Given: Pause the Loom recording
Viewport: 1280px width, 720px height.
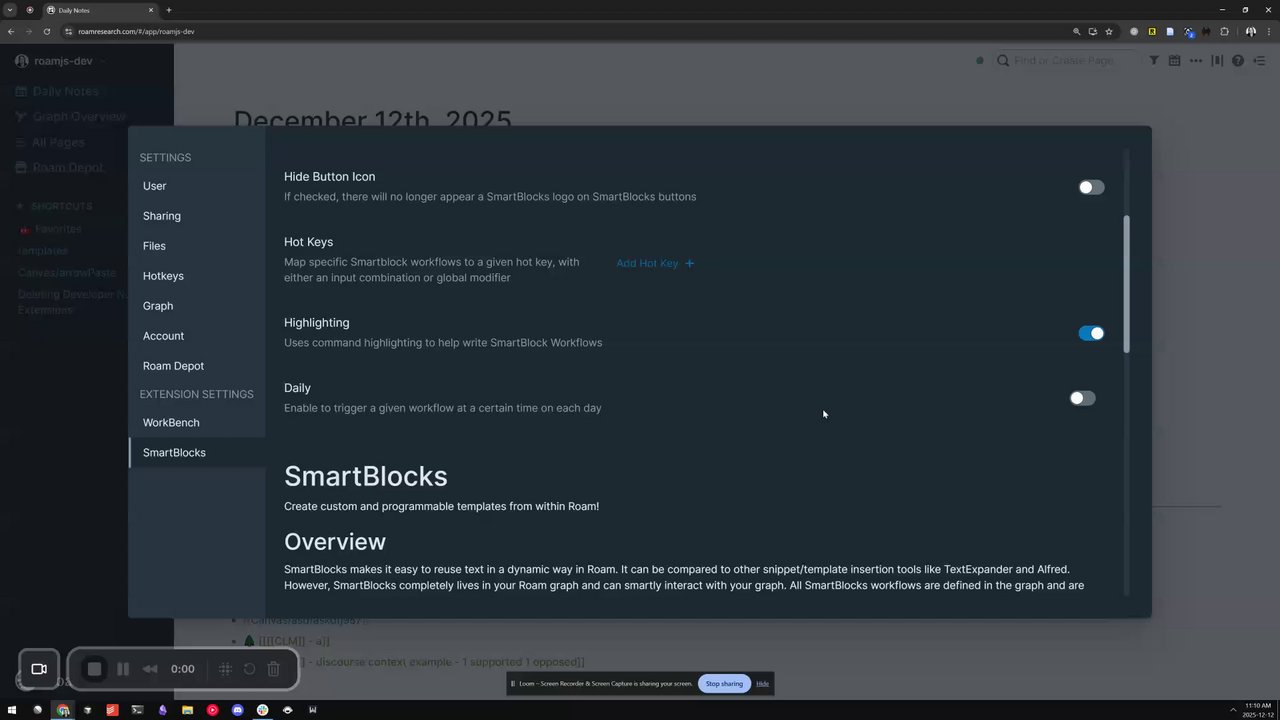Looking at the screenshot, I should pyautogui.click(x=123, y=669).
